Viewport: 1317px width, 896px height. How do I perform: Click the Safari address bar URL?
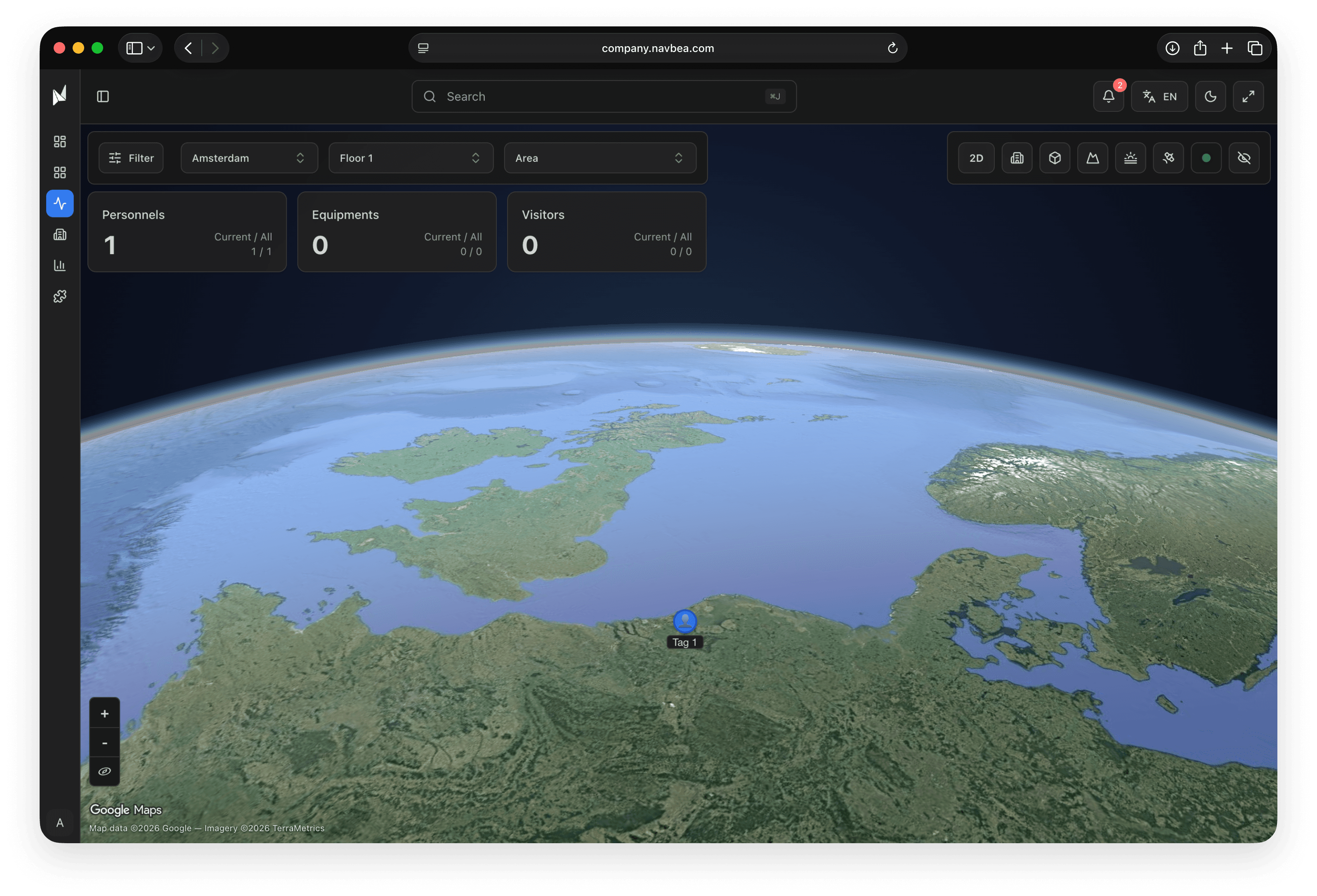[657, 48]
